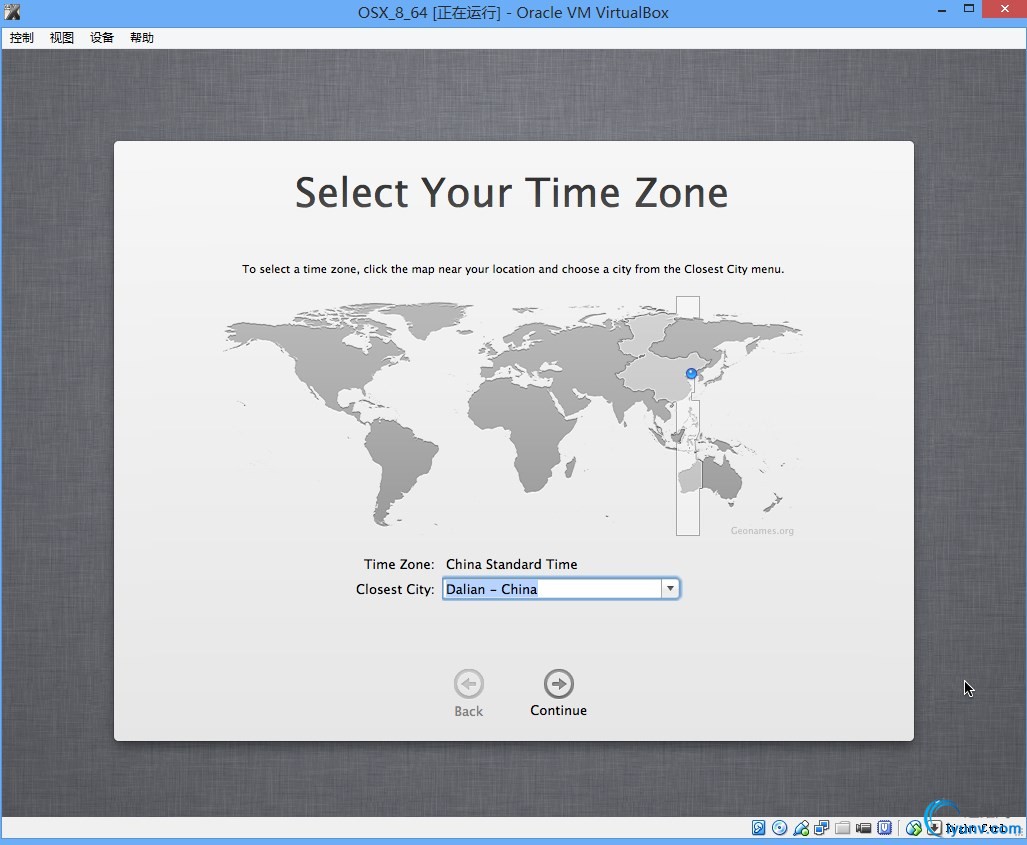Open the 设备 menu

pos(102,38)
